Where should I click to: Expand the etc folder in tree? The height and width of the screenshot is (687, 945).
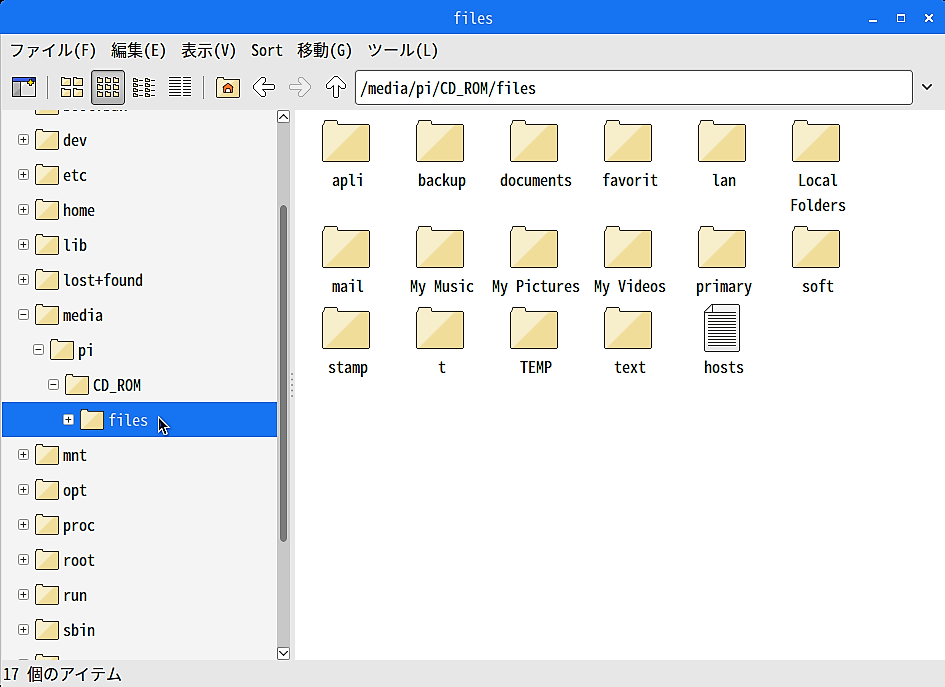click(24, 175)
